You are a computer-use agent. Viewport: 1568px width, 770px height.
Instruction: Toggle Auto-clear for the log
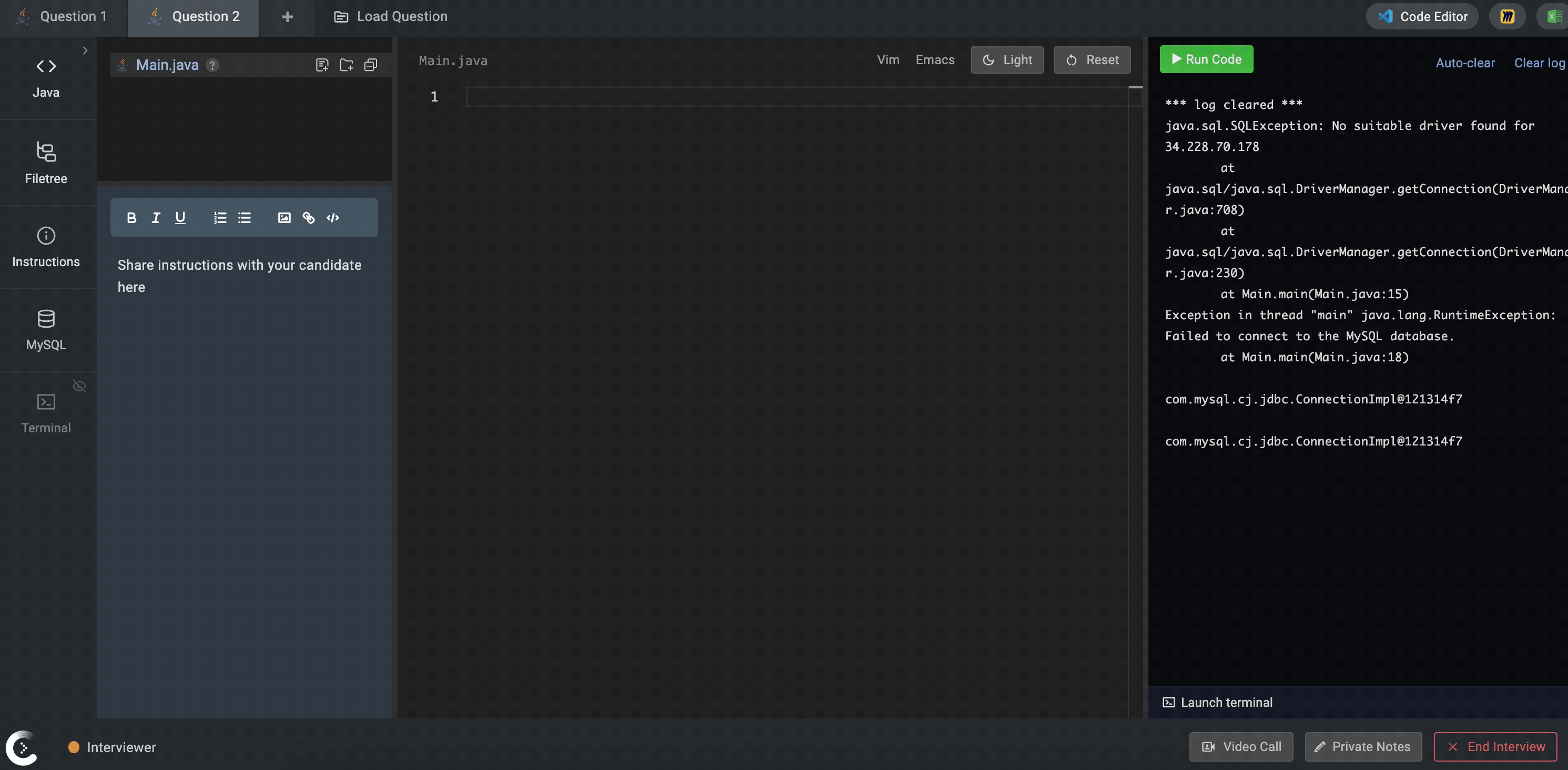1464,63
